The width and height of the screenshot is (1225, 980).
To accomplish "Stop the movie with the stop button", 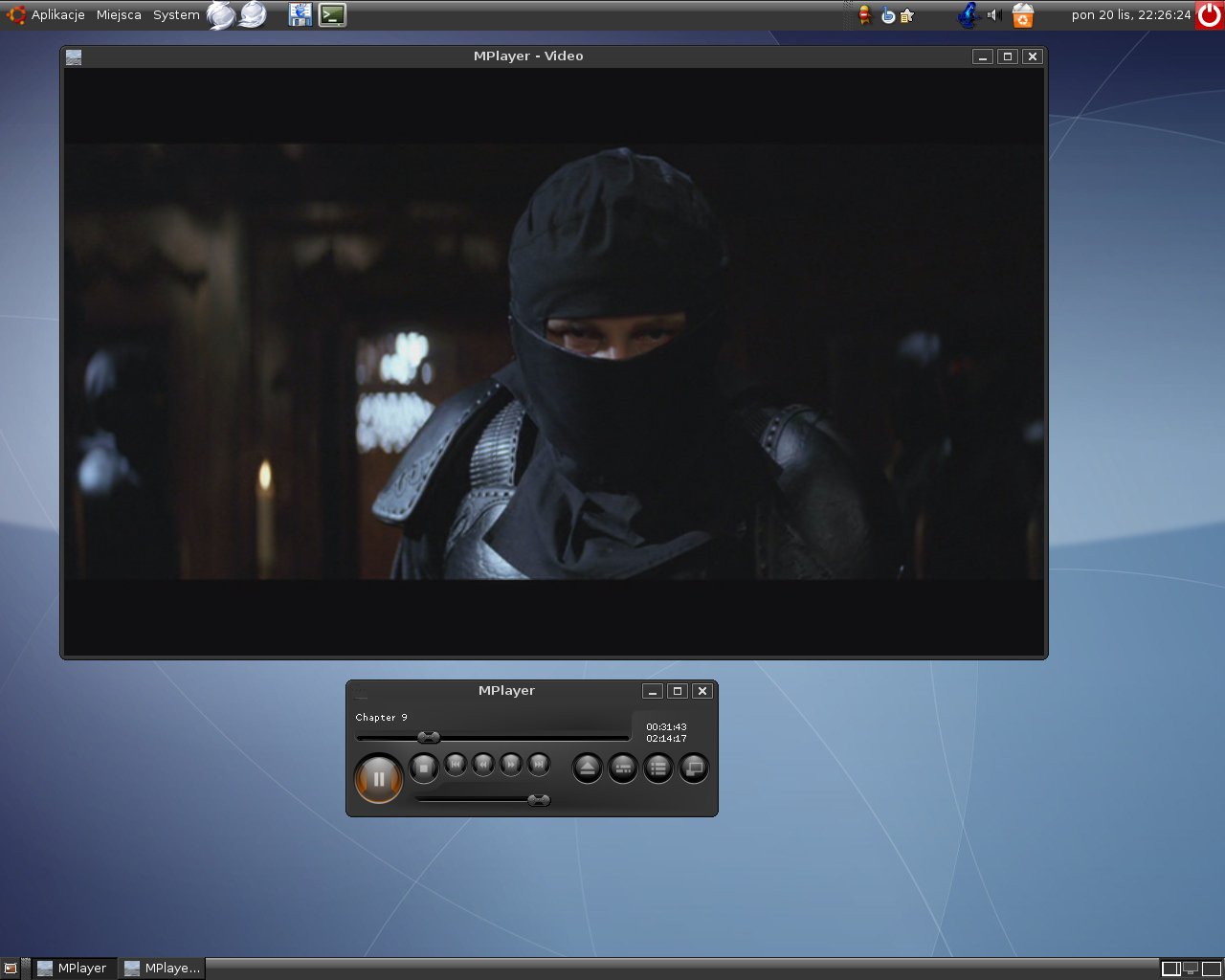I will point(423,768).
